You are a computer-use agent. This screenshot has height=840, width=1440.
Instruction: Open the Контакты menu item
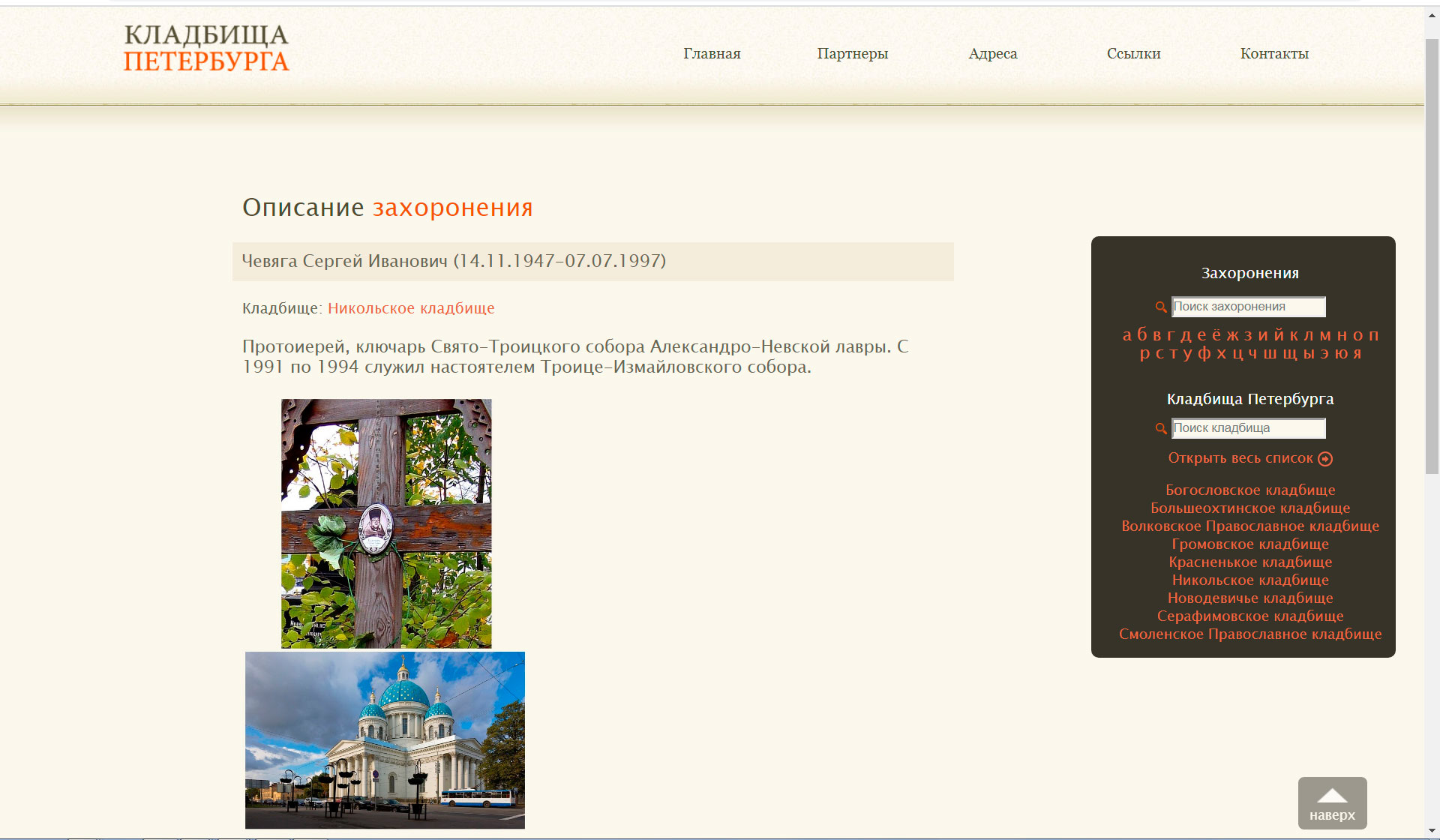(x=1274, y=53)
